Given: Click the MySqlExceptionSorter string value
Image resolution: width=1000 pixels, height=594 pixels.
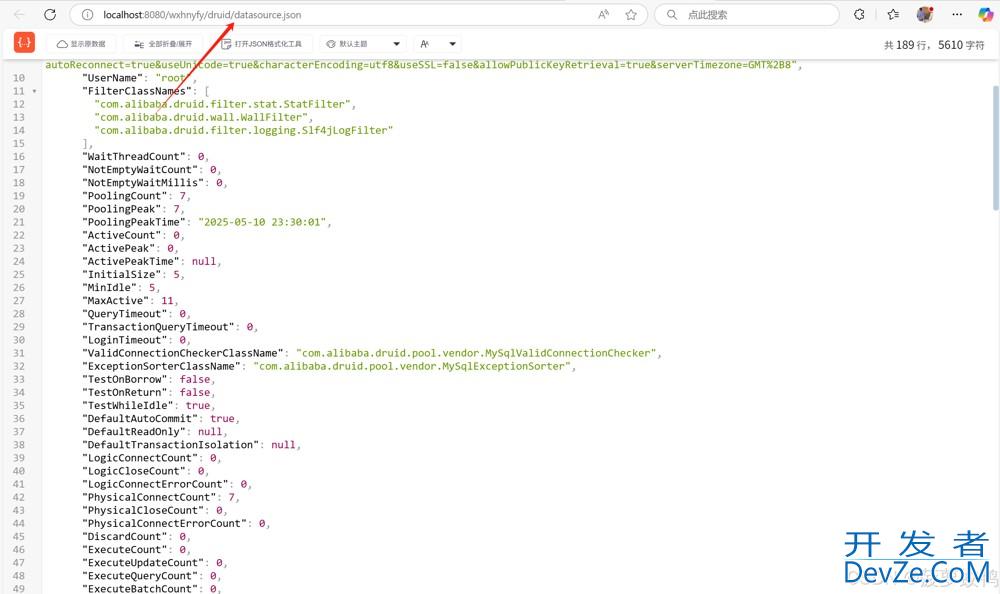Looking at the screenshot, I should tap(412, 366).
